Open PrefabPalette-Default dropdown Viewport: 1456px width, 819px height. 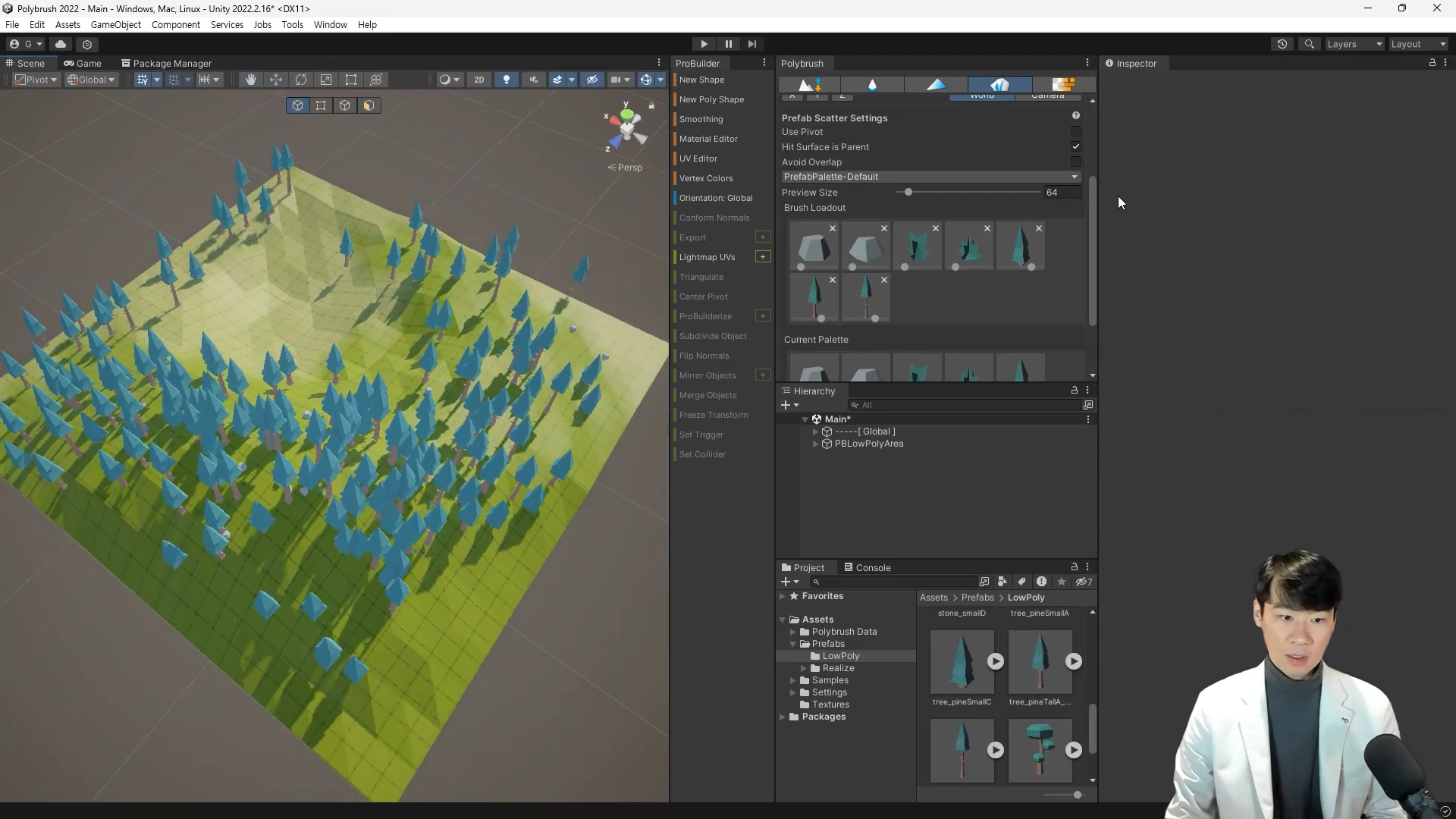point(930,177)
